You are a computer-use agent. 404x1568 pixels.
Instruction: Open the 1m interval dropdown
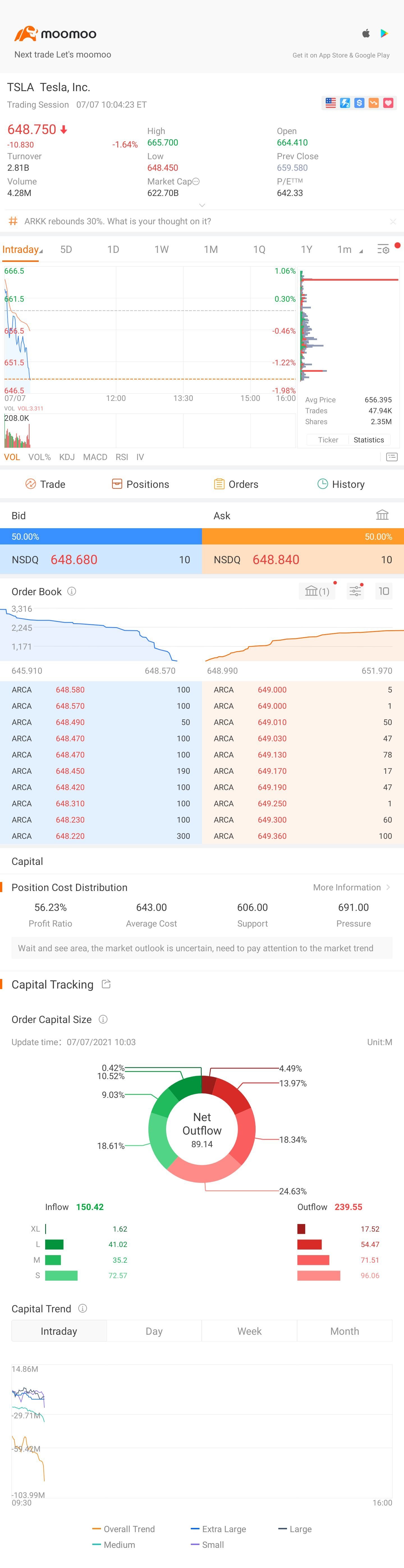coord(350,250)
